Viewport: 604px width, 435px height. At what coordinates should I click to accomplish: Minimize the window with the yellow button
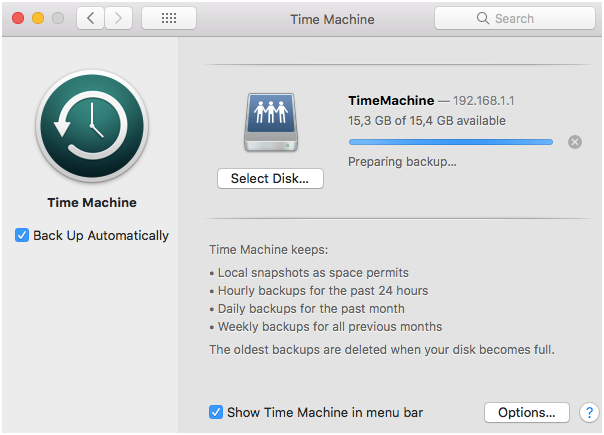(38, 18)
